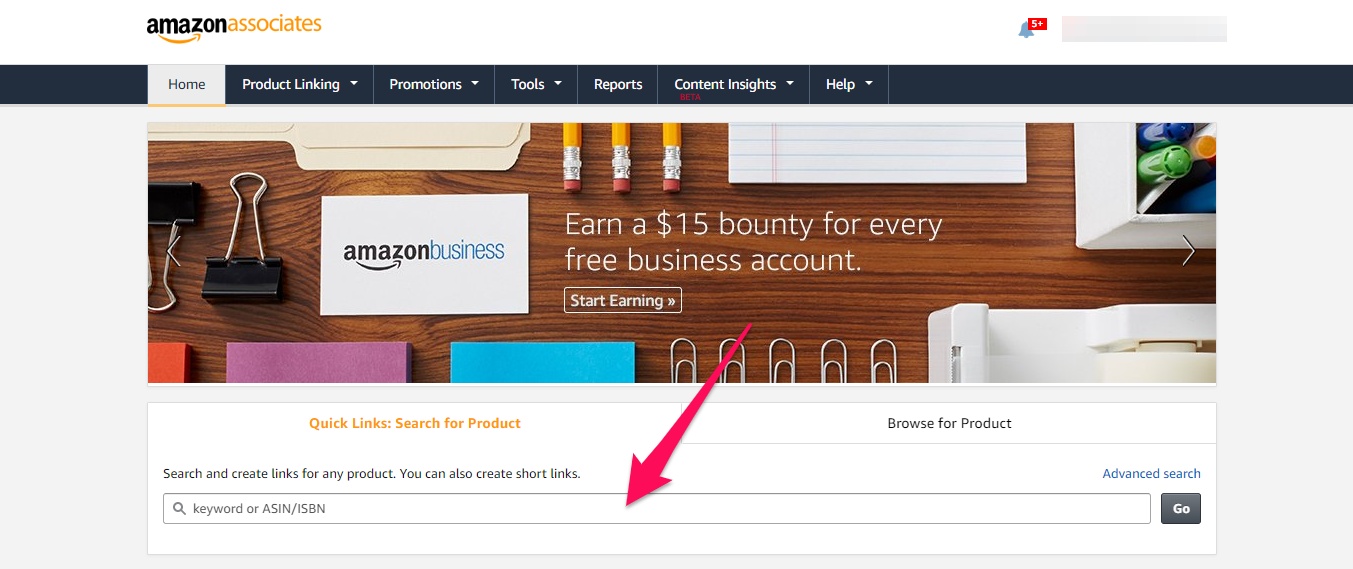
Task: Click the search magnifier icon in field
Action: (180, 509)
